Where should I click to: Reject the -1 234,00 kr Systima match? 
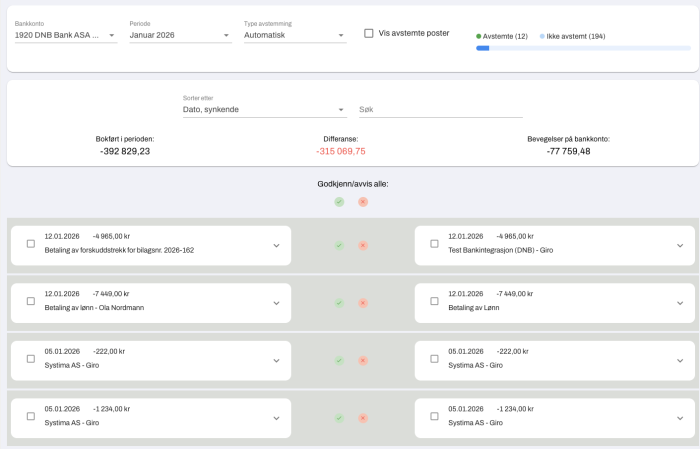(x=363, y=417)
